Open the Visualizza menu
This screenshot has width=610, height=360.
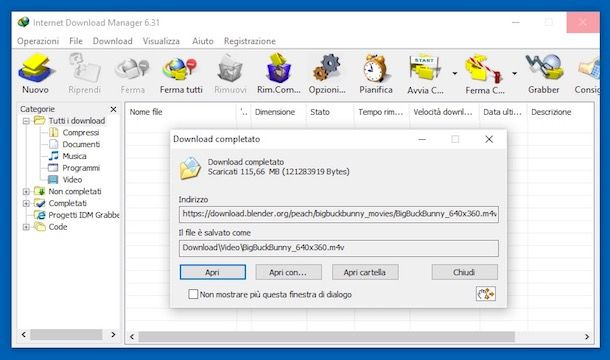pos(161,41)
